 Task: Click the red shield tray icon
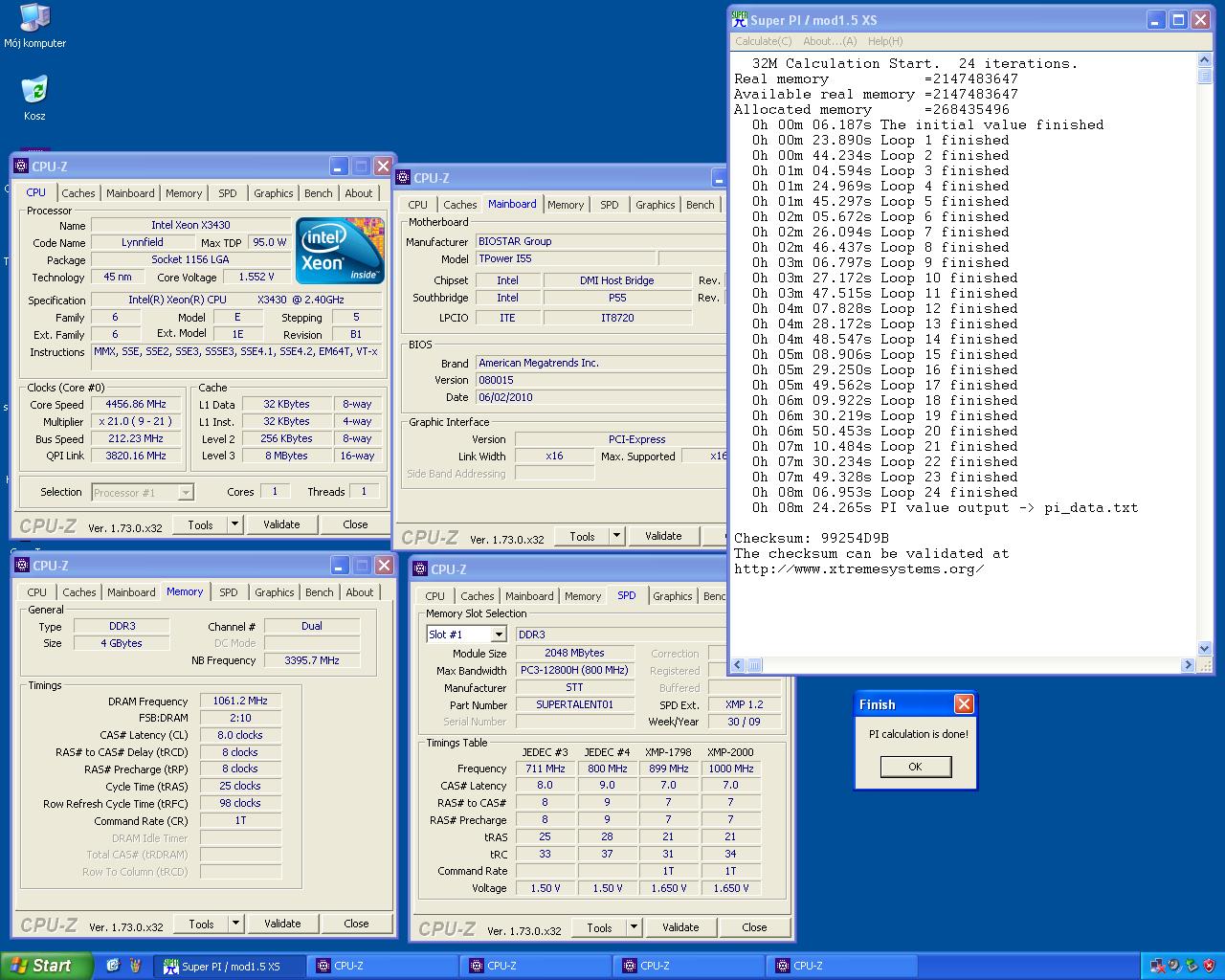click(1208, 966)
